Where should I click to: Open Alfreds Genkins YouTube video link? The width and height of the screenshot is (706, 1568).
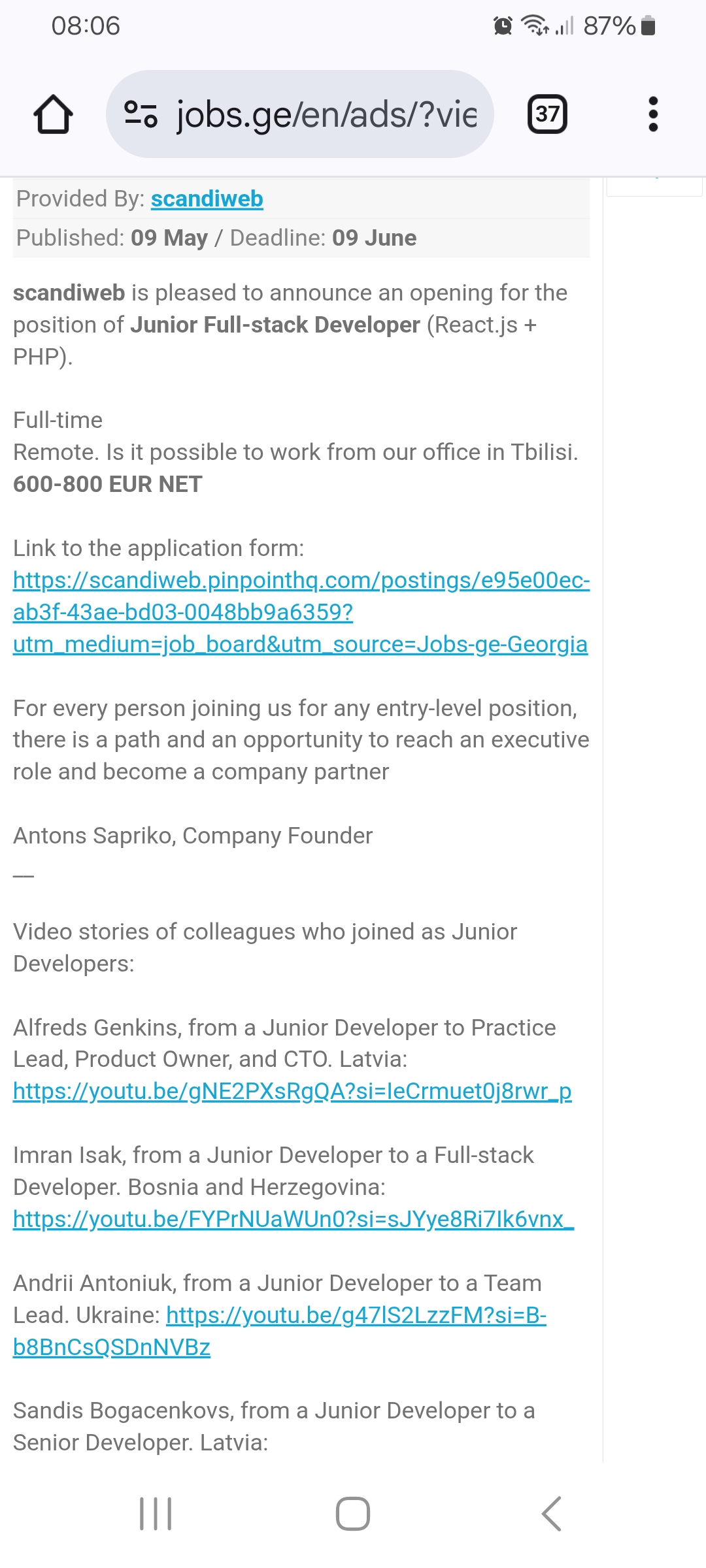(292, 1090)
